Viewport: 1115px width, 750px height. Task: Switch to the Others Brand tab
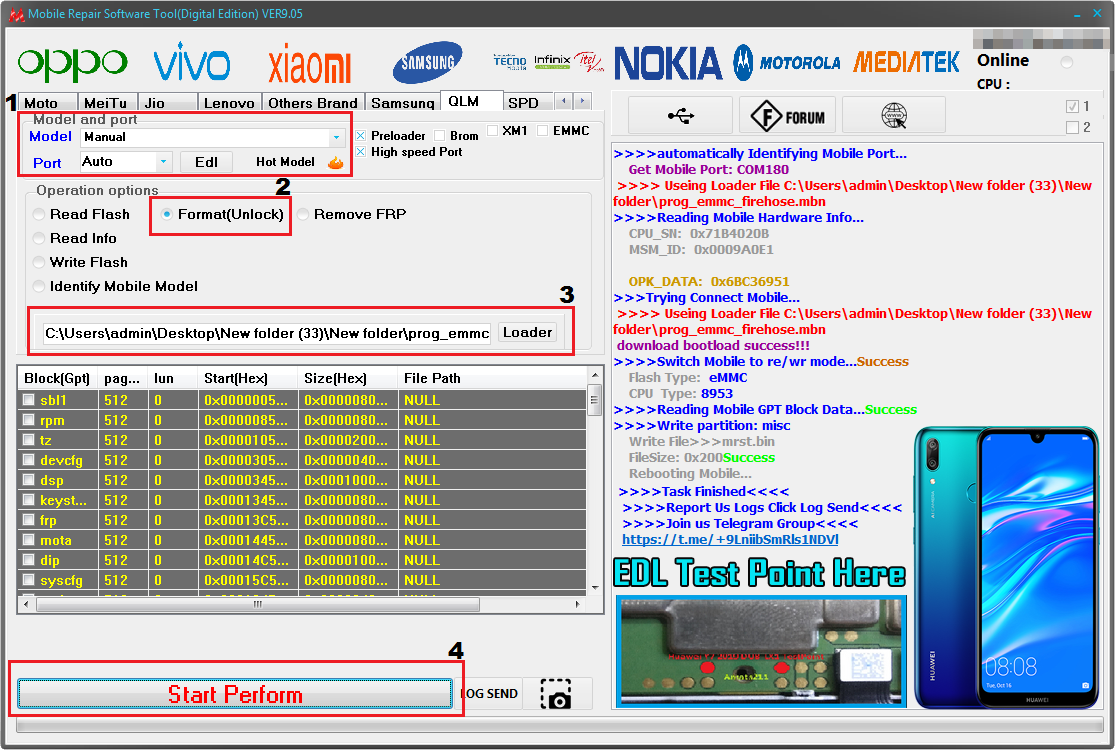pyautogui.click(x=313, y=103)
